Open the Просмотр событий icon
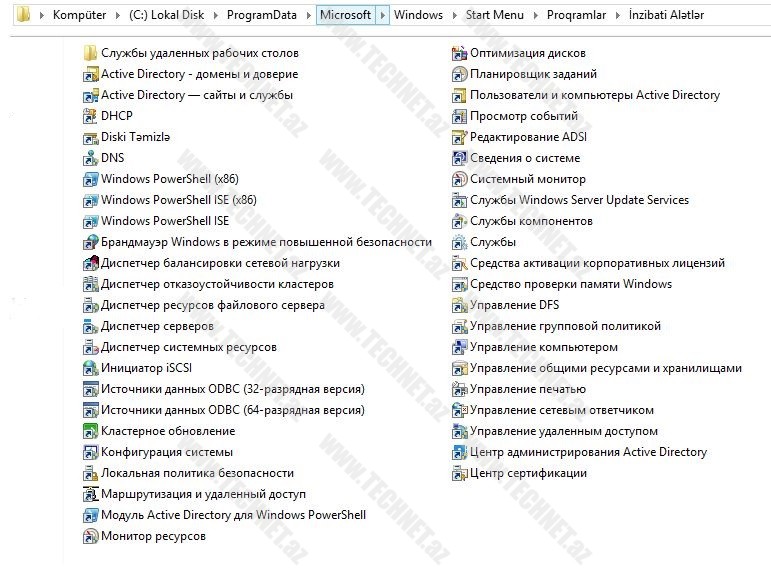Viewport: 771px width, 569px height. 459,117
